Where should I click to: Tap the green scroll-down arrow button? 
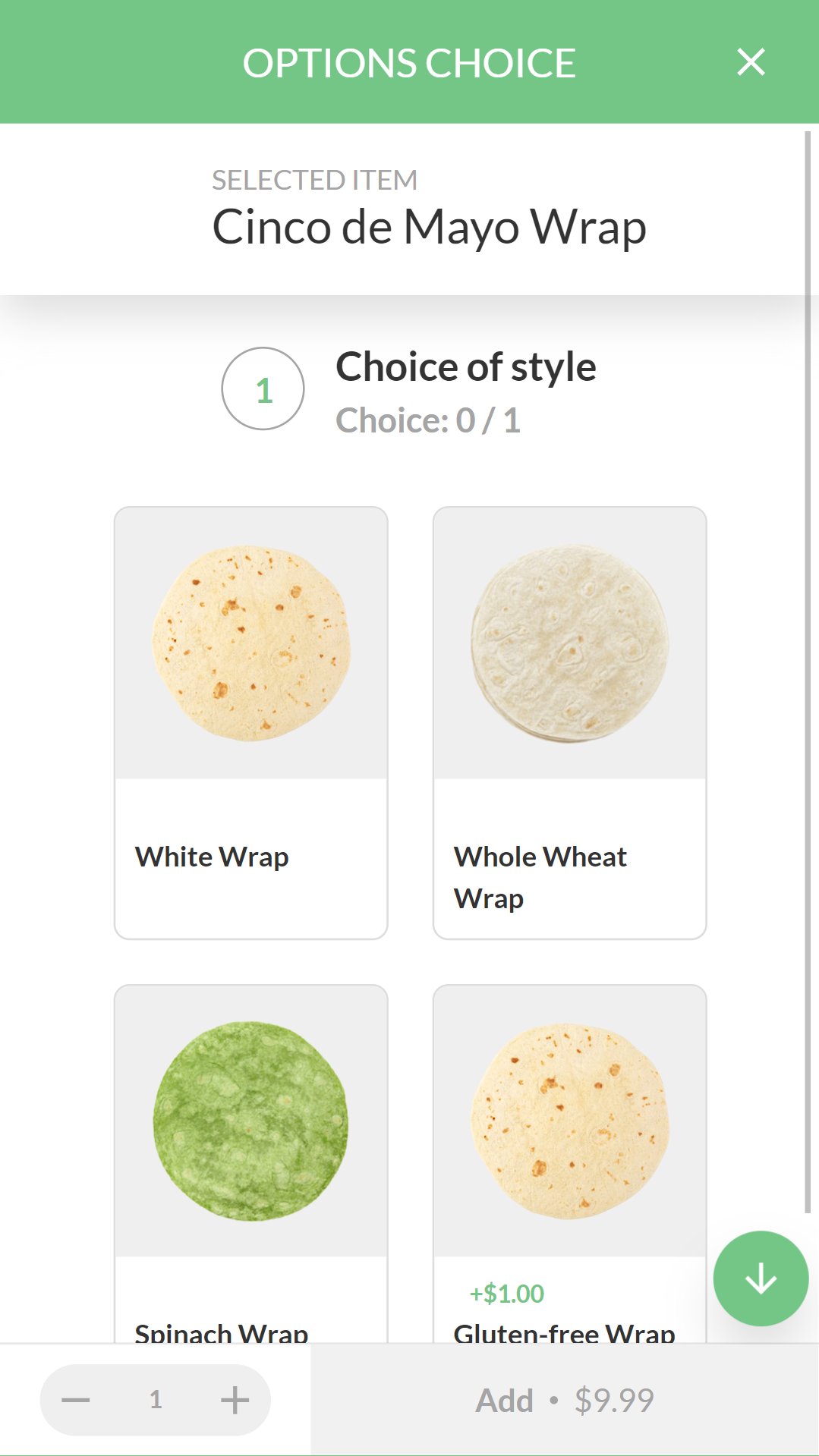761,1278
